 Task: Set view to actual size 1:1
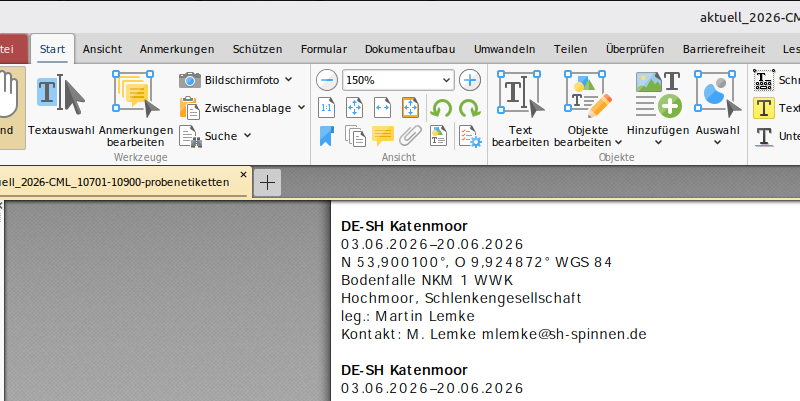[327, 108]
